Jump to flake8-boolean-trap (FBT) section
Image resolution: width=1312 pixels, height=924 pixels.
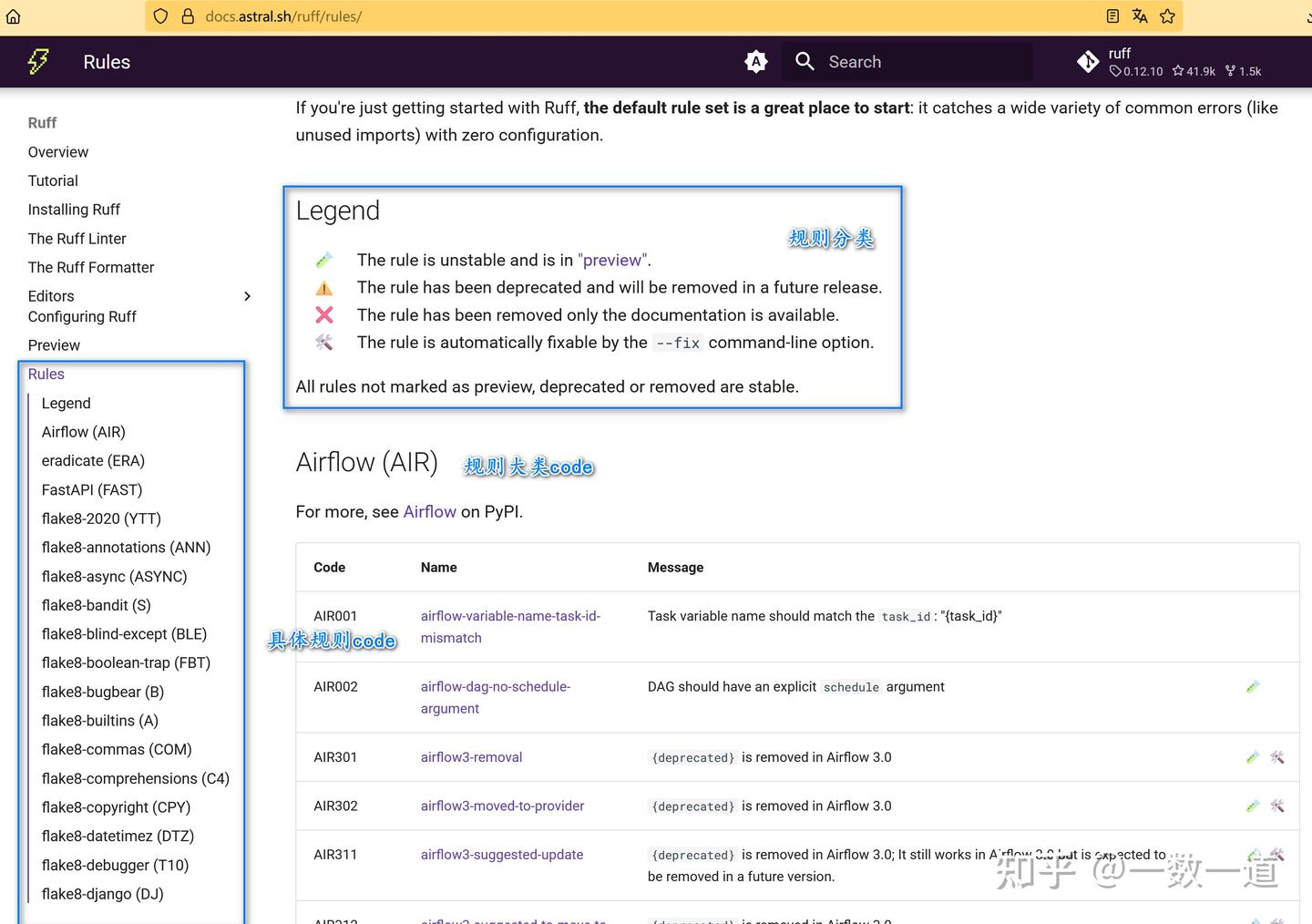pyautogui.click(x=126, y=662)
